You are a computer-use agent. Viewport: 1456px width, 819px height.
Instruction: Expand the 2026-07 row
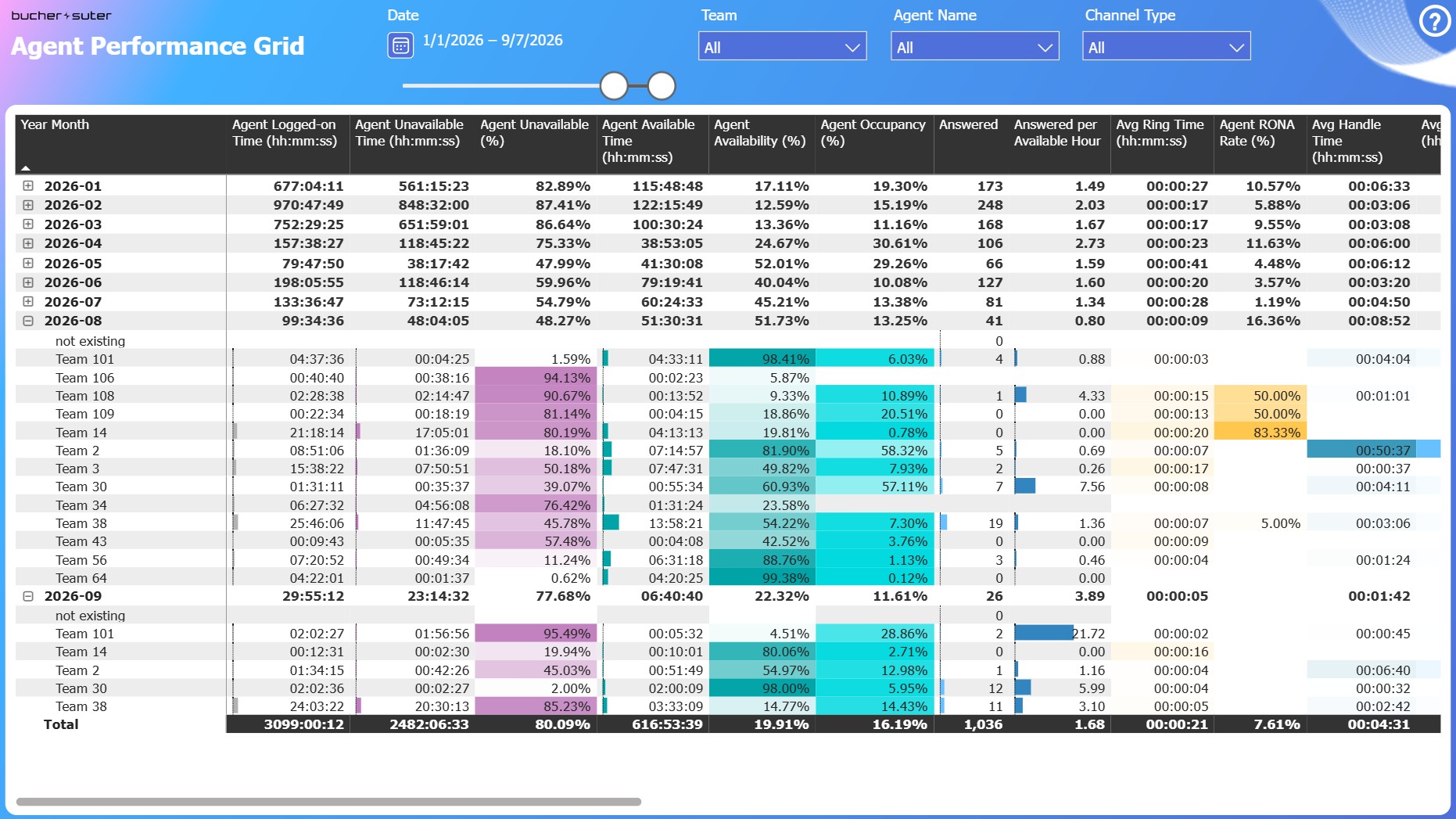pos(28,302)
